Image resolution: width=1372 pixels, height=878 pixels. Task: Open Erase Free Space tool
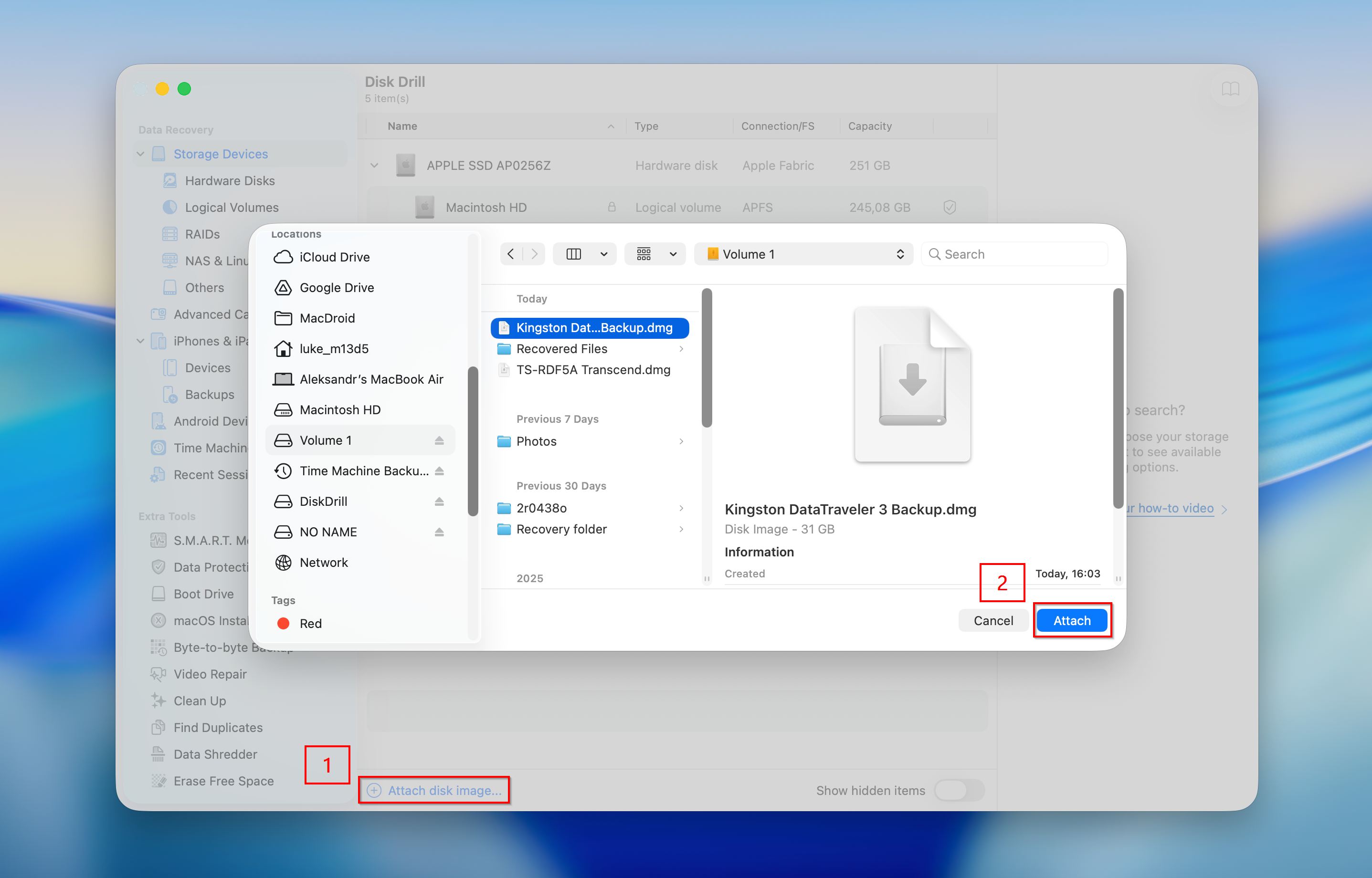[x=213, y=781]
